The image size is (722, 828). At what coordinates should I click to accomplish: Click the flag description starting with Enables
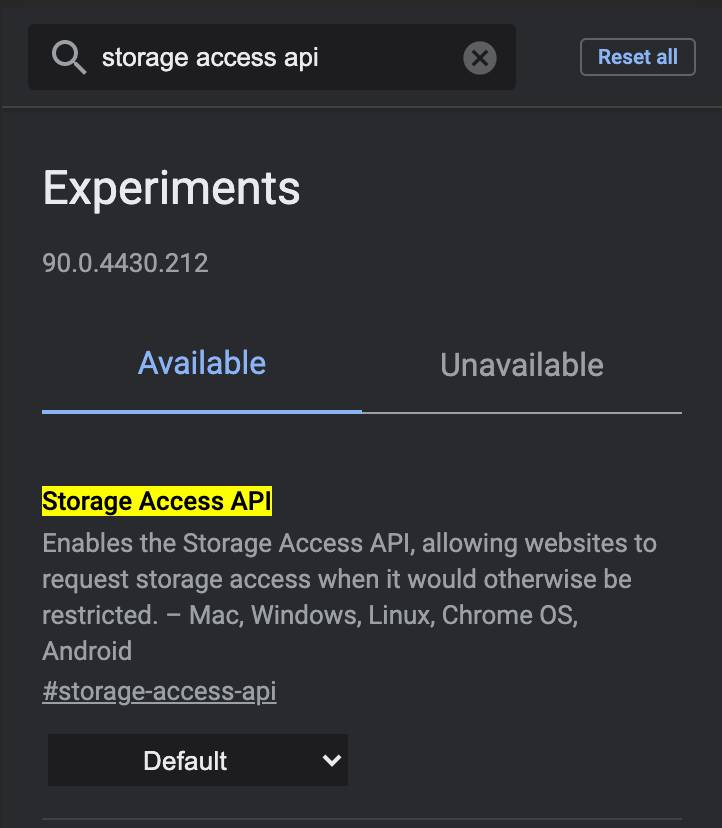point(349,544)
